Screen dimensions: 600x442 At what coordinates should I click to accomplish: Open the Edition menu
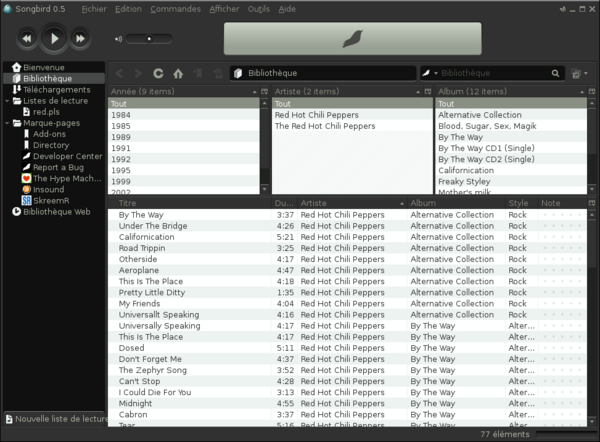128,9
